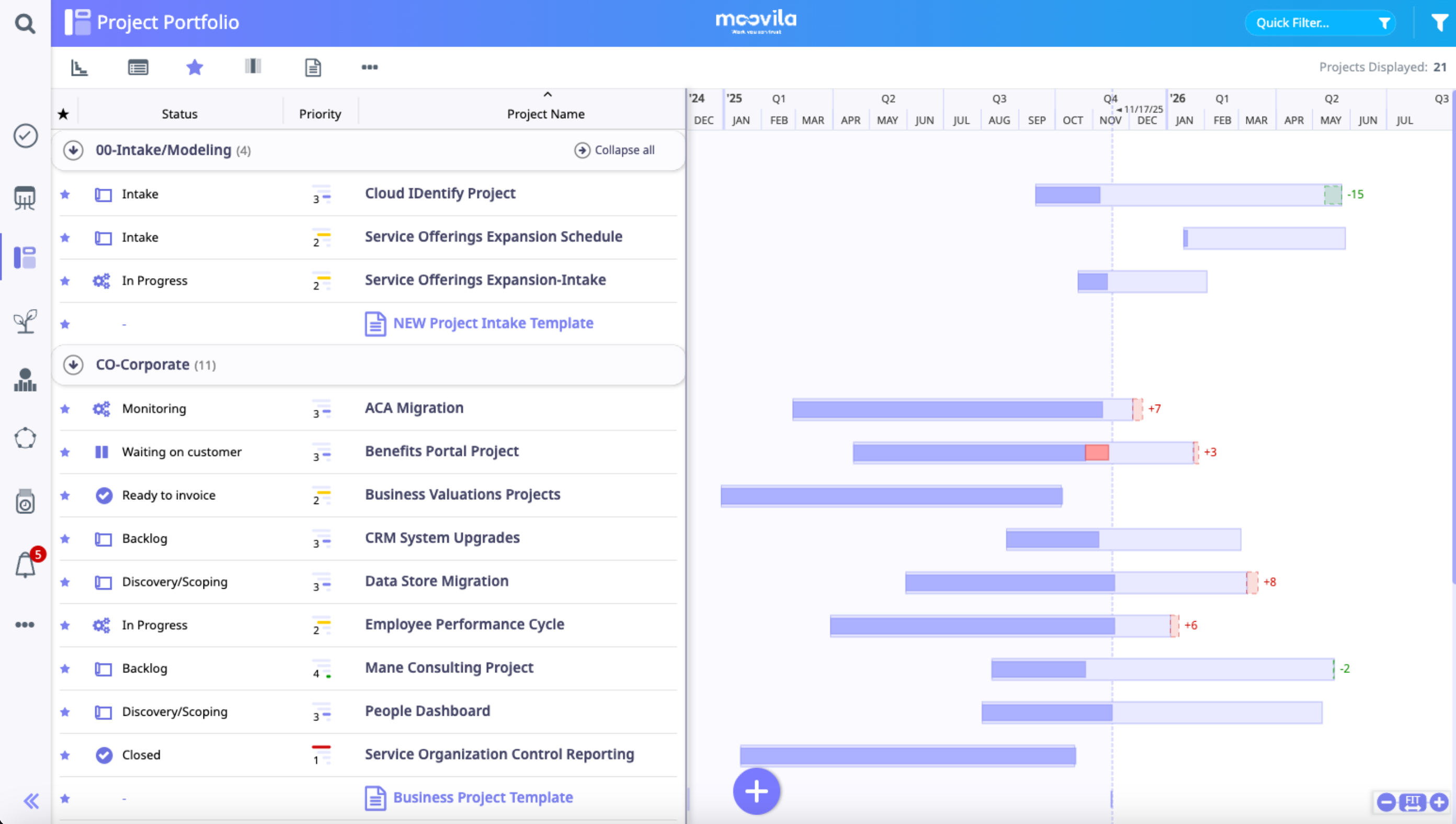Open the notifications bell icon

tap(26, 564)
